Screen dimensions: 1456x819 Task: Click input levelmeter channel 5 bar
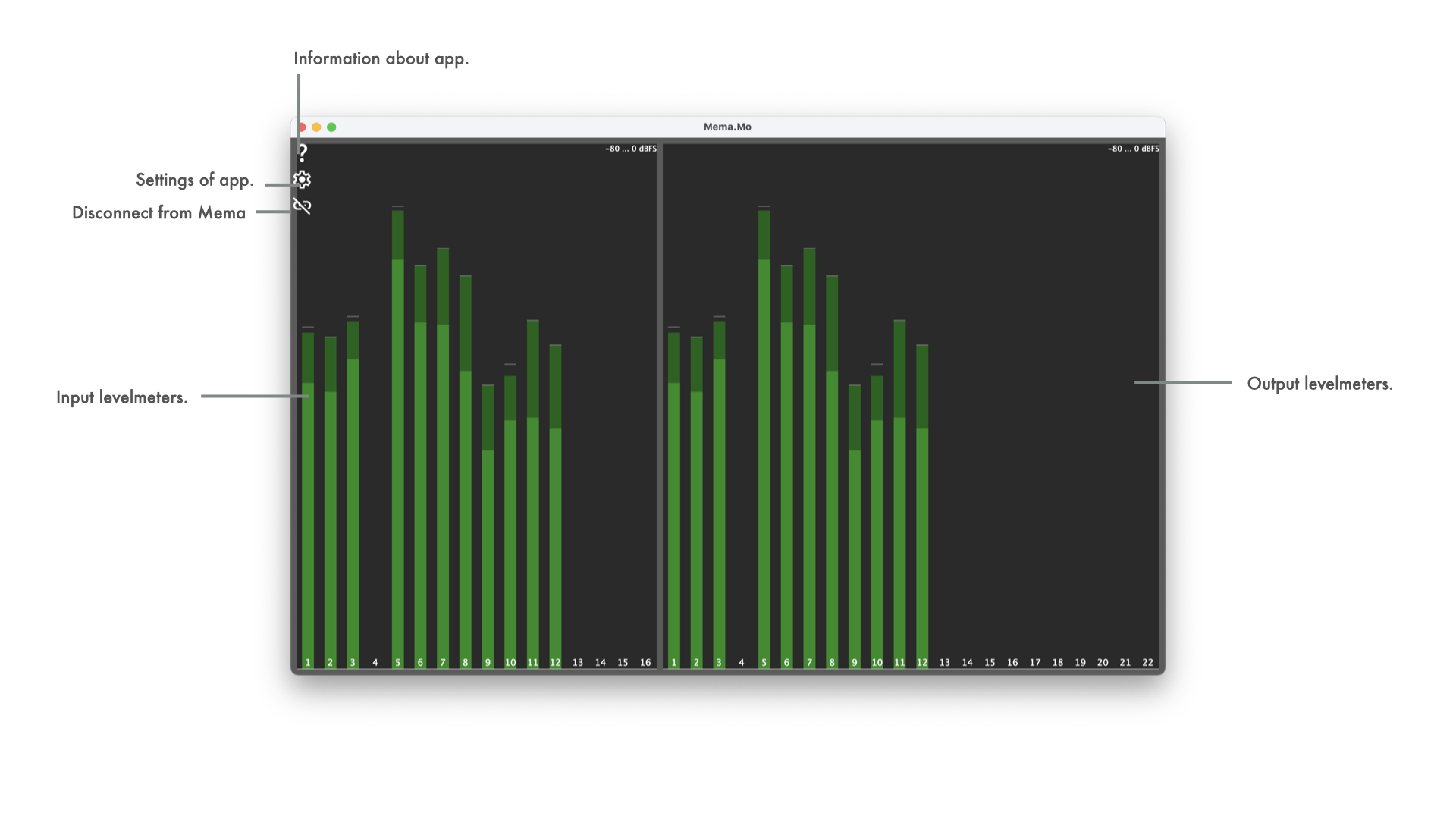tap(397, 455)
